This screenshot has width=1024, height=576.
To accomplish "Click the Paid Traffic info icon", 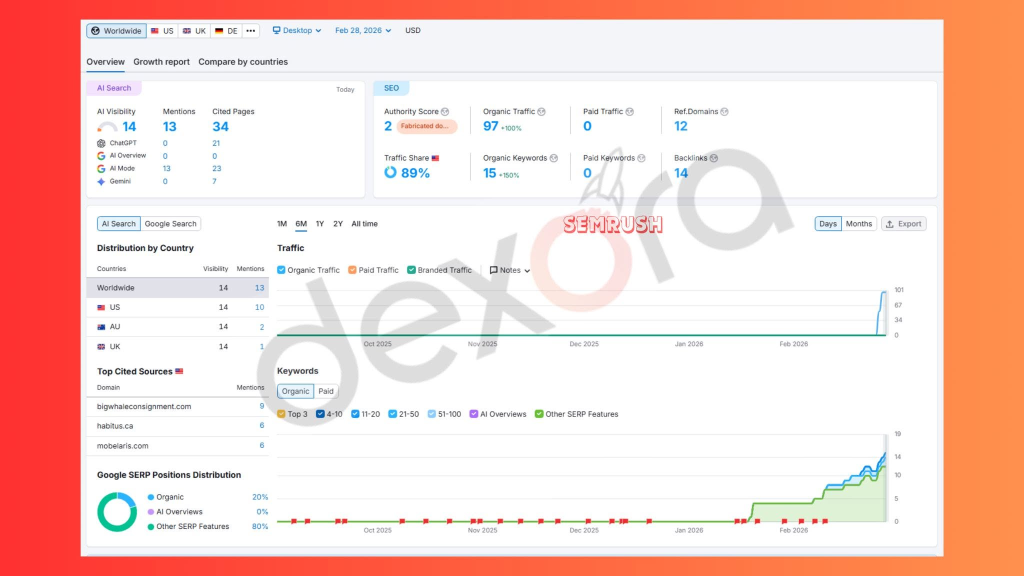I will pyautogui.click(x=630, y=112).
